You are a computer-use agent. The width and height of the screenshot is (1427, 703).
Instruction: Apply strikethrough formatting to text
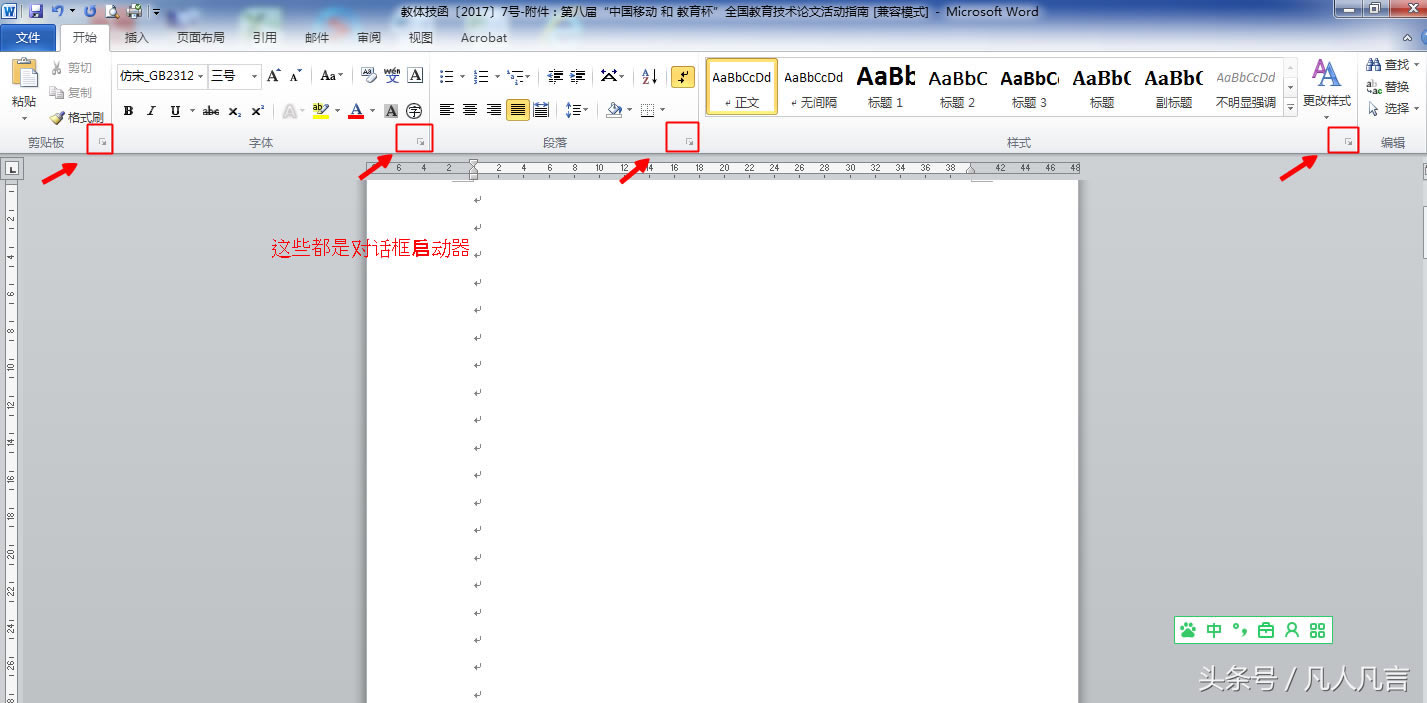coord(210,111)
